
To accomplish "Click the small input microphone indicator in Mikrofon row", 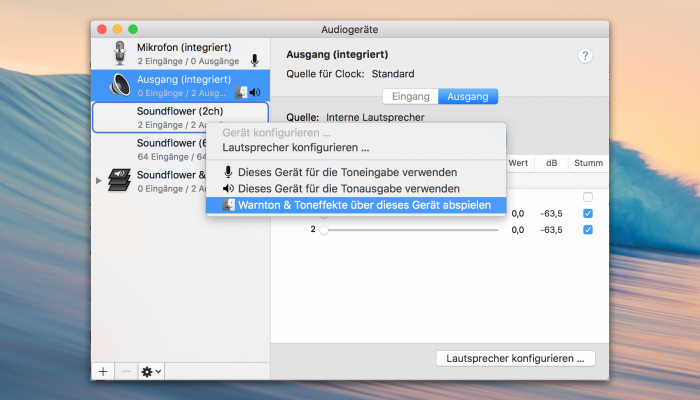I will (x=254, y=60).
